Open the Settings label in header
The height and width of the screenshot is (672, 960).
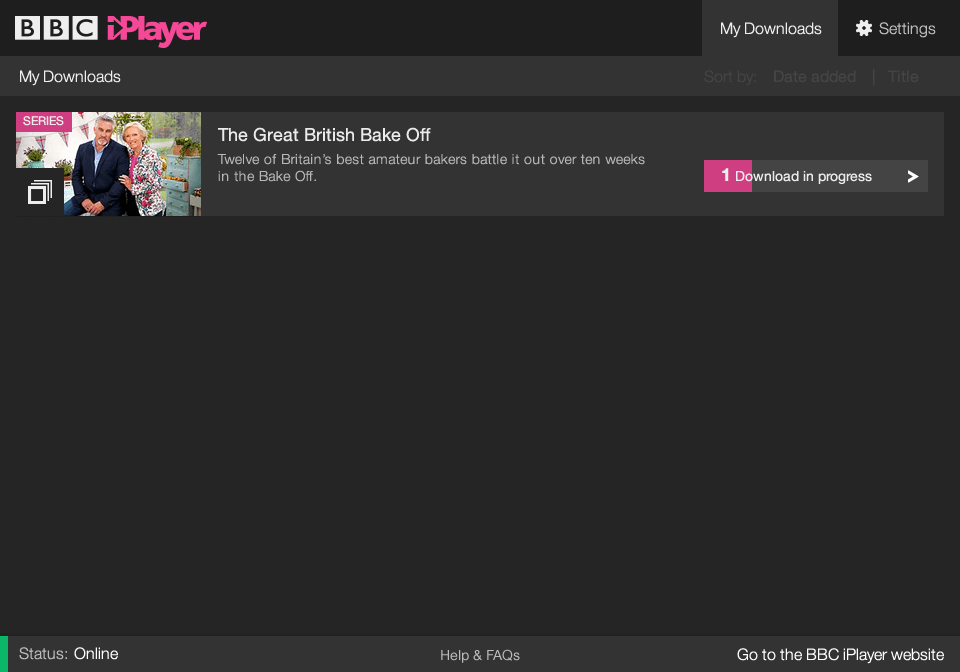pos(907,29)
